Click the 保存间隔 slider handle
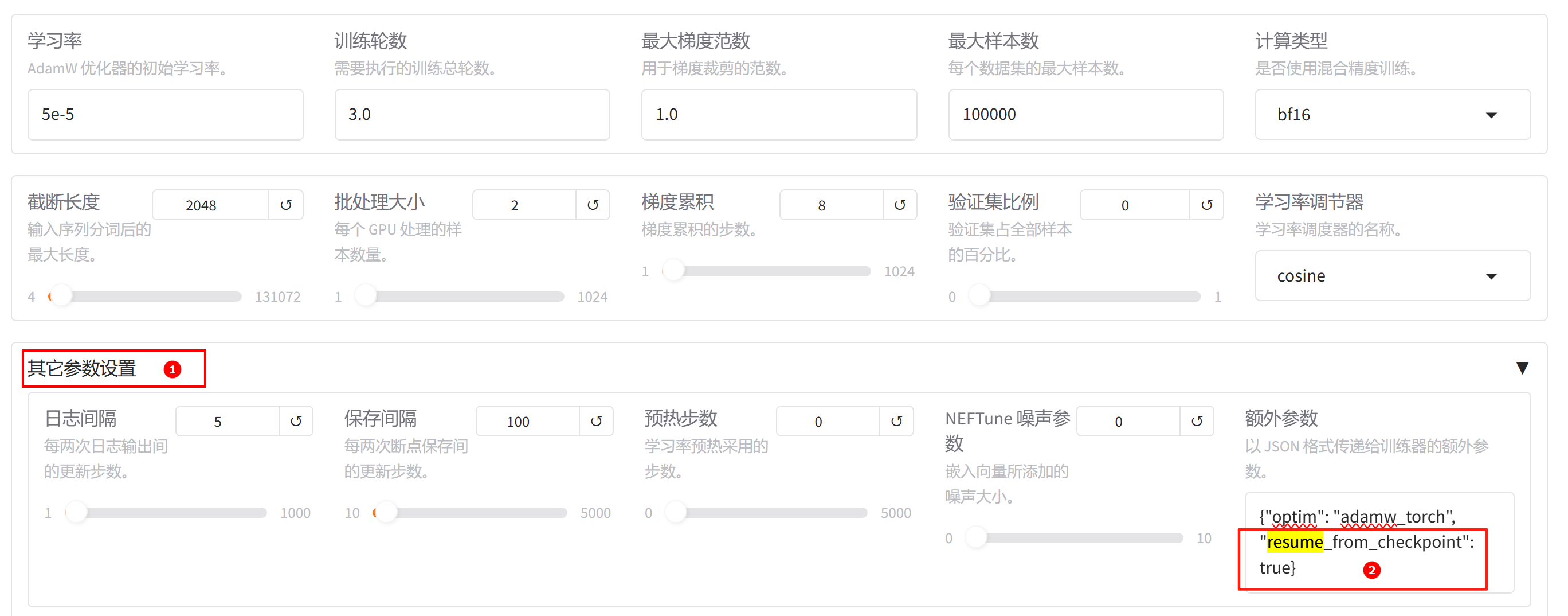The image size is (1568, 616). [x=385, y=513]
